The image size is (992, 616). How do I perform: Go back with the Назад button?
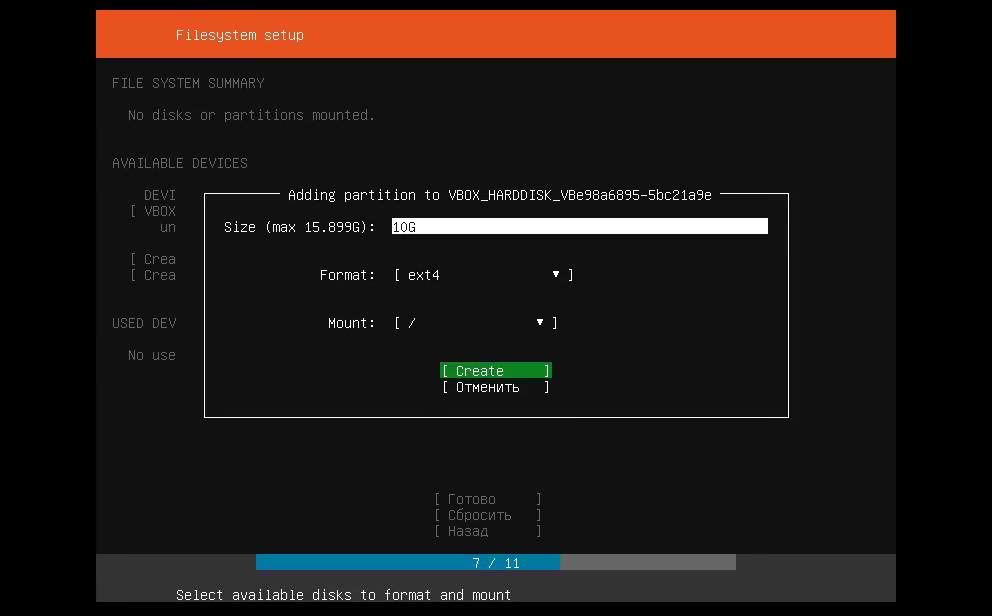click(487, 531)
